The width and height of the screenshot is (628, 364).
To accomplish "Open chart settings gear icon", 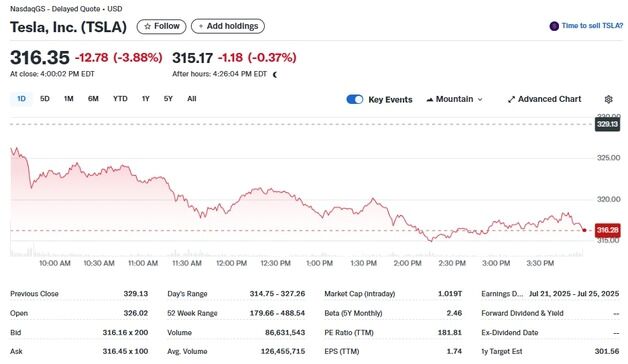I will pyautogui.click(x=608, y=99).
